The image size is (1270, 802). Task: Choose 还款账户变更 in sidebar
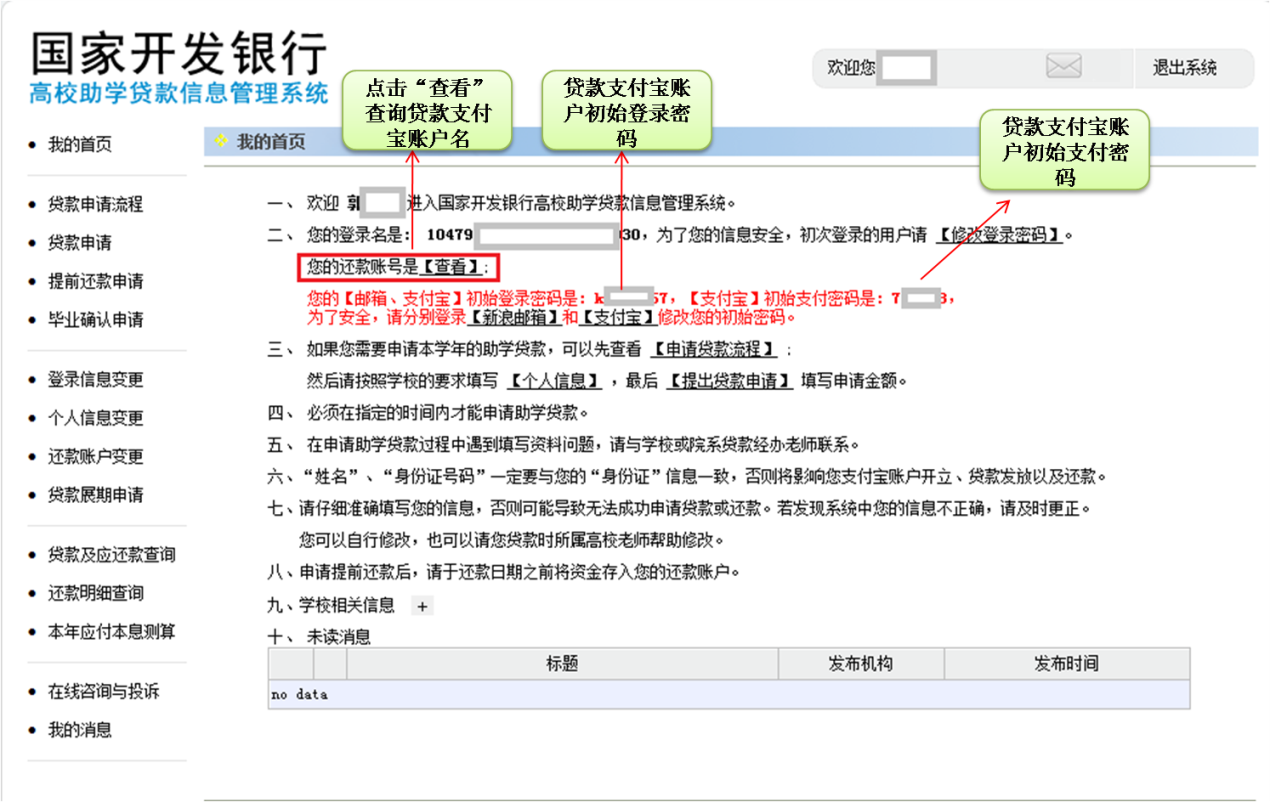coord(95,457)
